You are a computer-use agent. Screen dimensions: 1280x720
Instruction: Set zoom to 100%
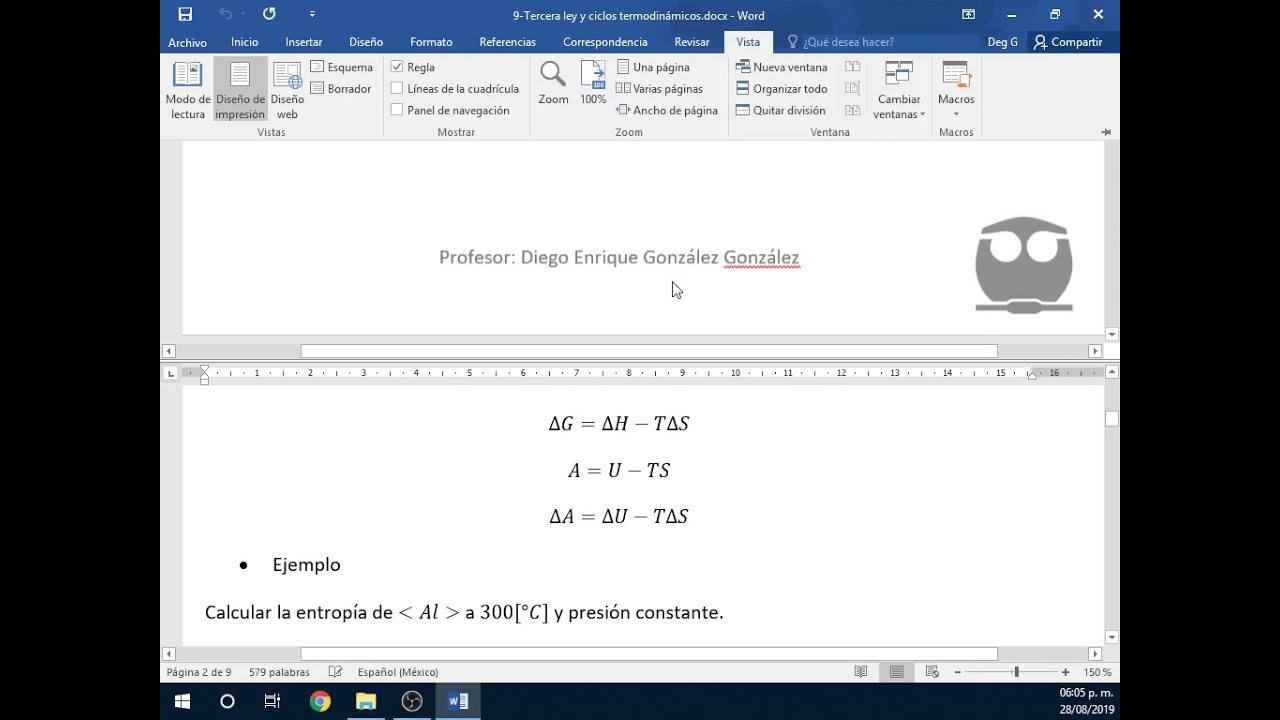point(593,84)
